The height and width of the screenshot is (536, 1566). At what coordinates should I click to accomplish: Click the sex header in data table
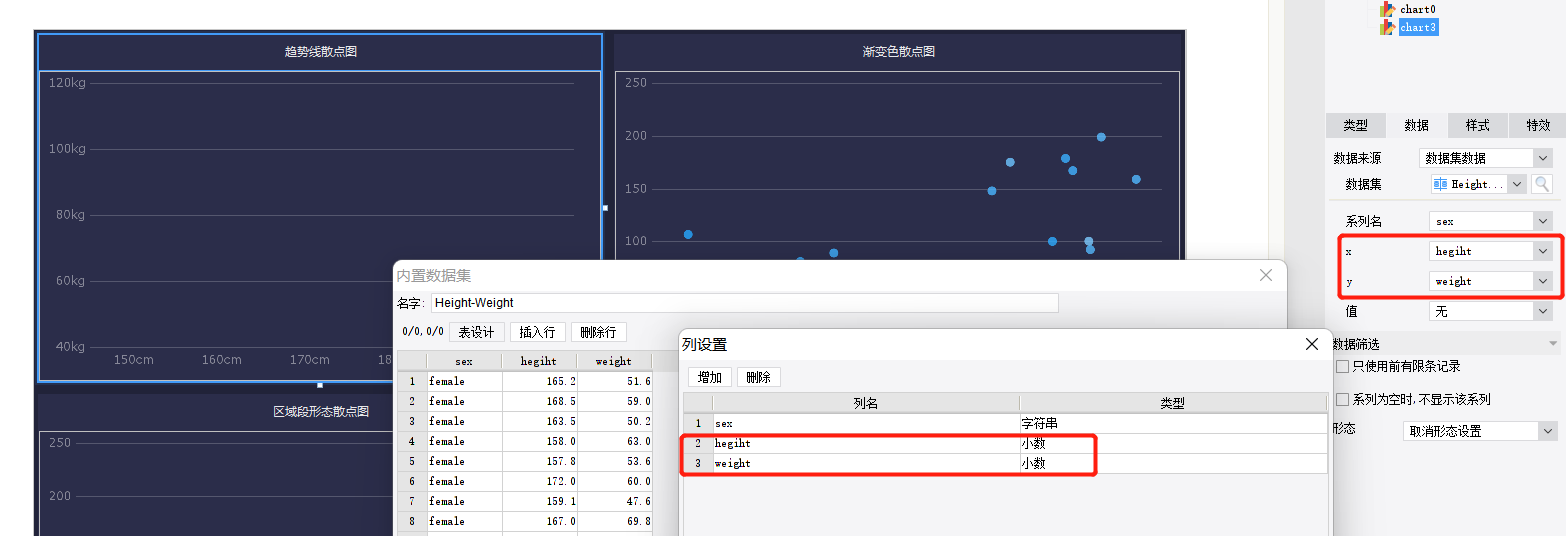pos(464,361)
